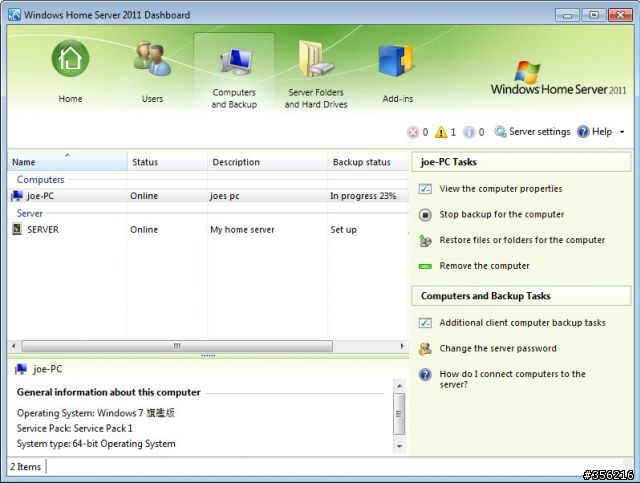Image resolution: width=640 pixels, height=483 pixels.
Task: Click Service Pack: Service Pack 1 line
Action: (x=74, y=428)
